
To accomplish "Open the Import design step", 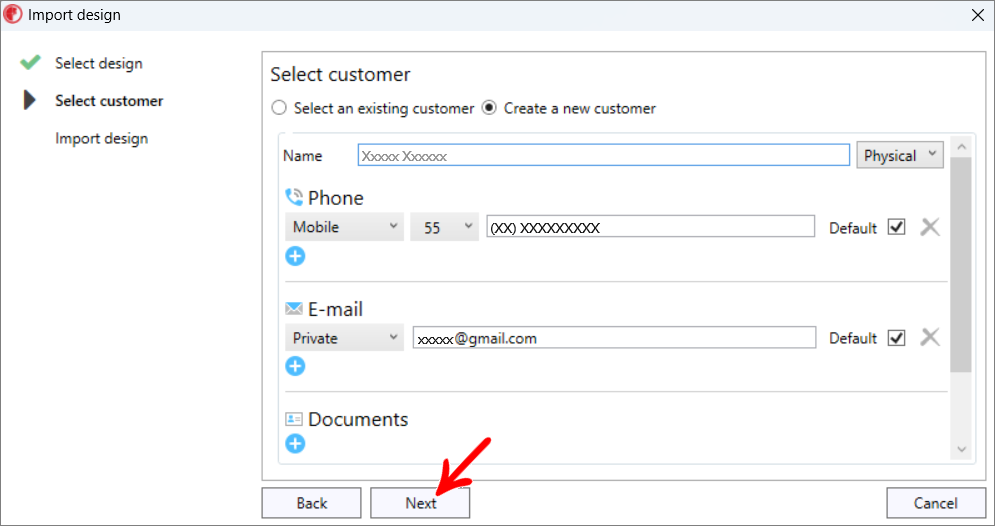I will click(102, 138).
